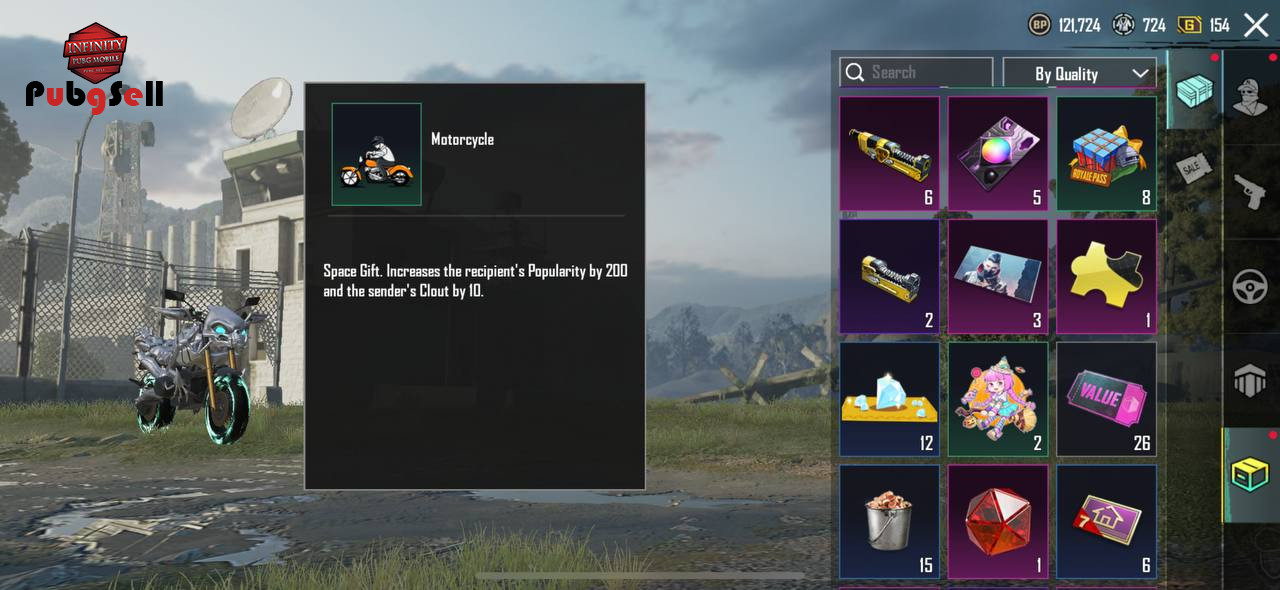Select the red gem item
Image resolution: width=1280 pixels, height=590 pixels.
998,522
